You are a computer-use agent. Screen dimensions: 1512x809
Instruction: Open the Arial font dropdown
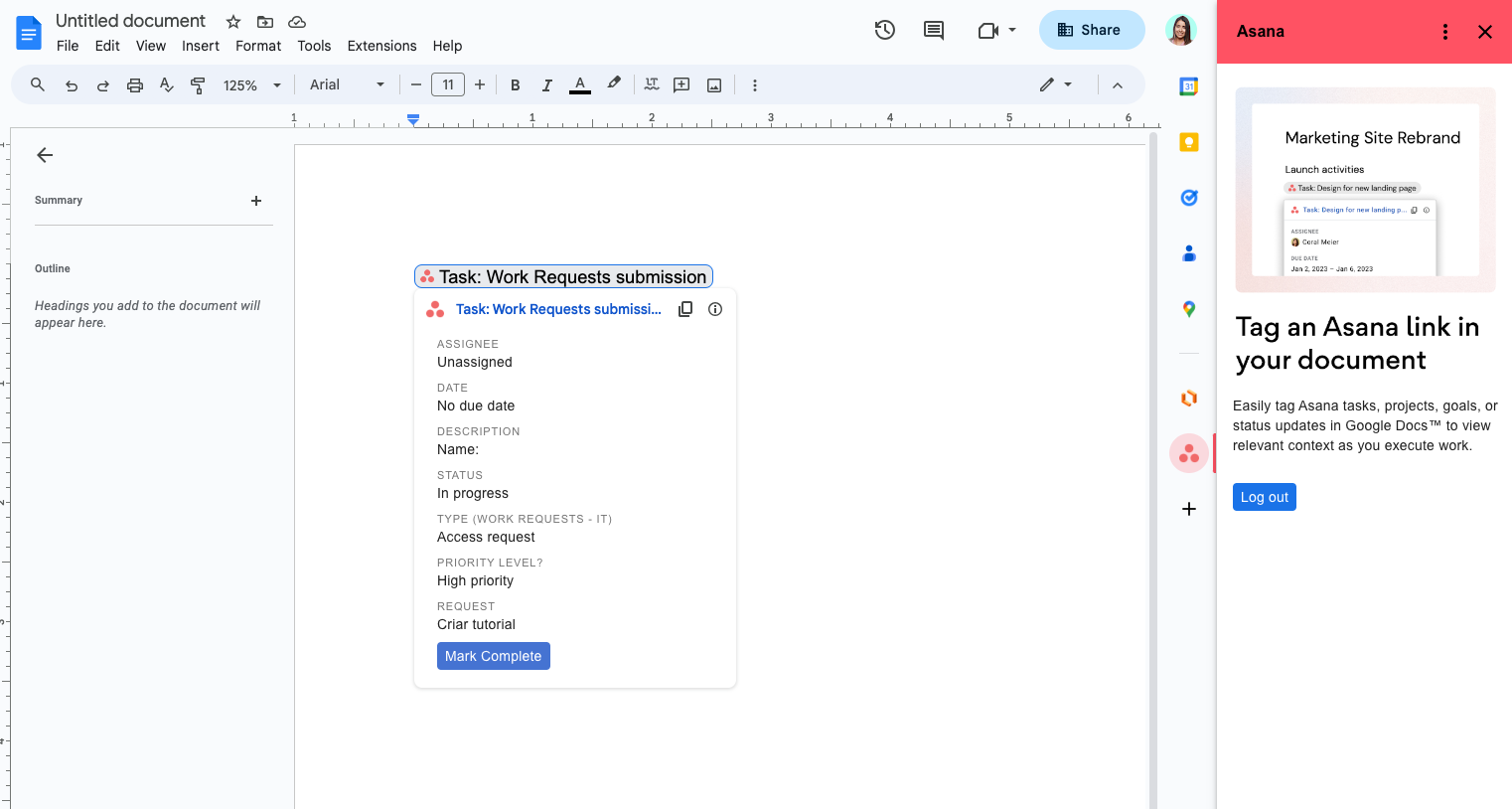[x=347, y=85]
